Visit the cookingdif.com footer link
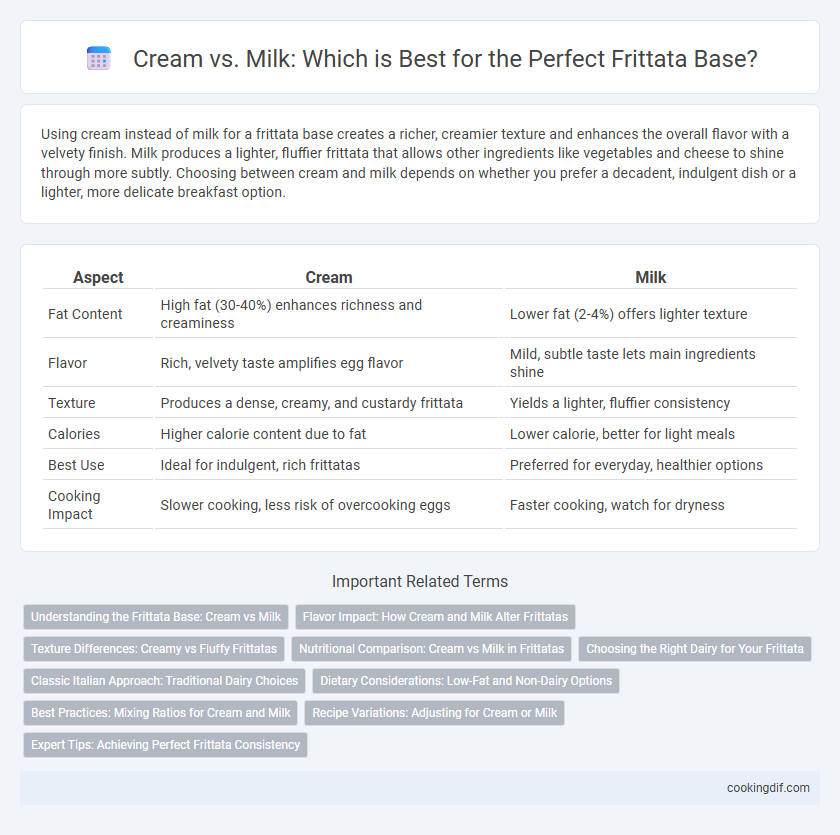Image resolution: width=840 pixels, height=835 pixels. (768, 788)
